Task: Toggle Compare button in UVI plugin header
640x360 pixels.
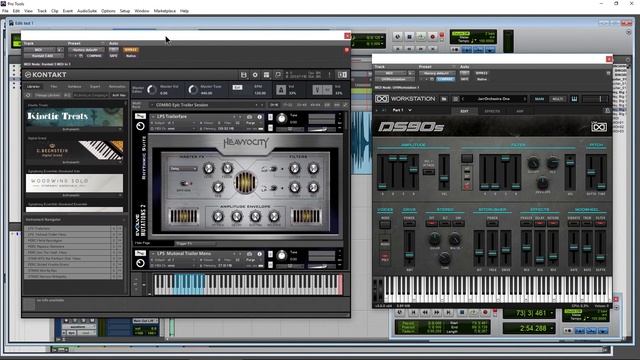Action: (445, 79)
